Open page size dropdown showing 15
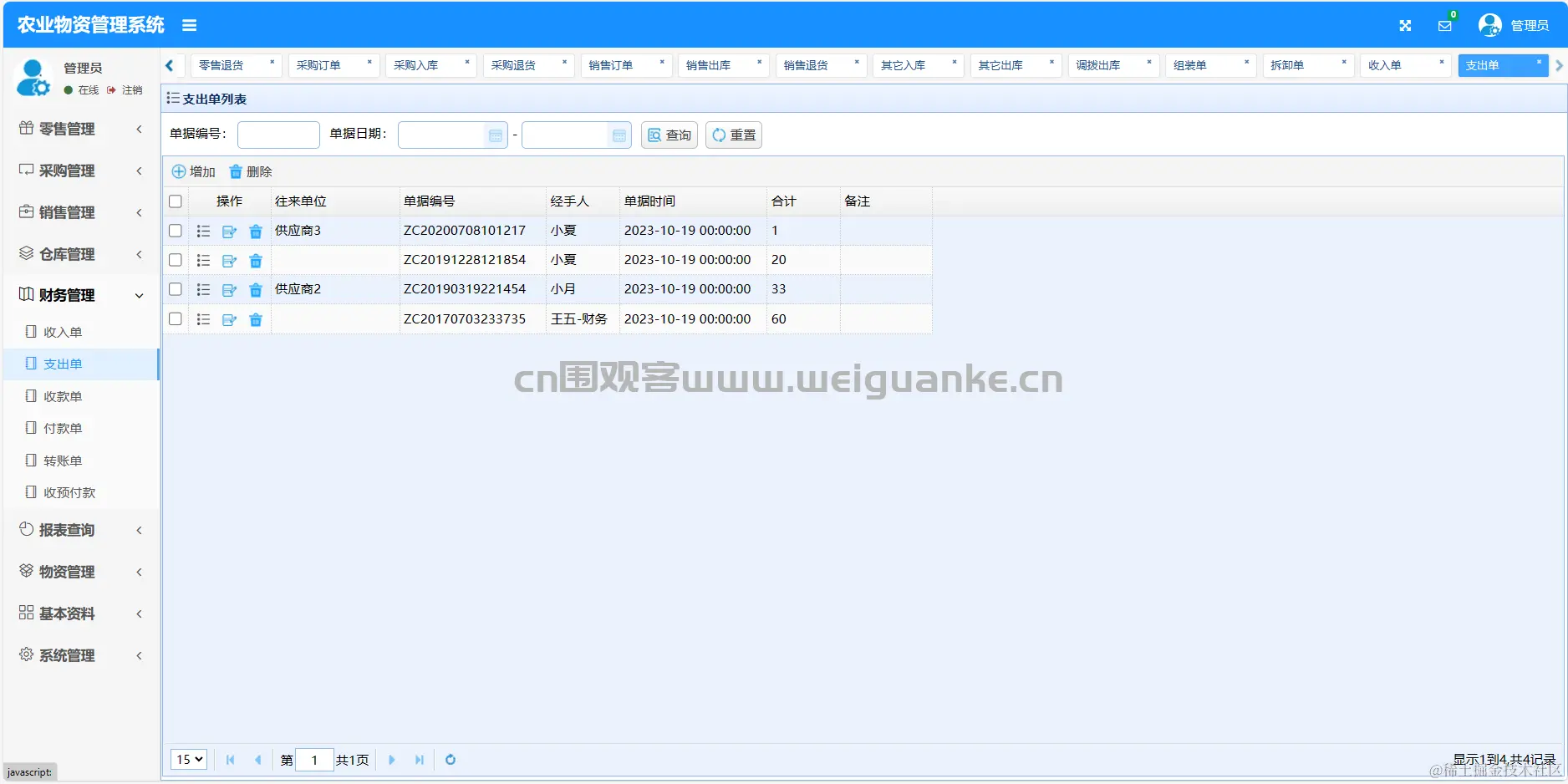Viewport: 1568px width, 784px height. 189,760
